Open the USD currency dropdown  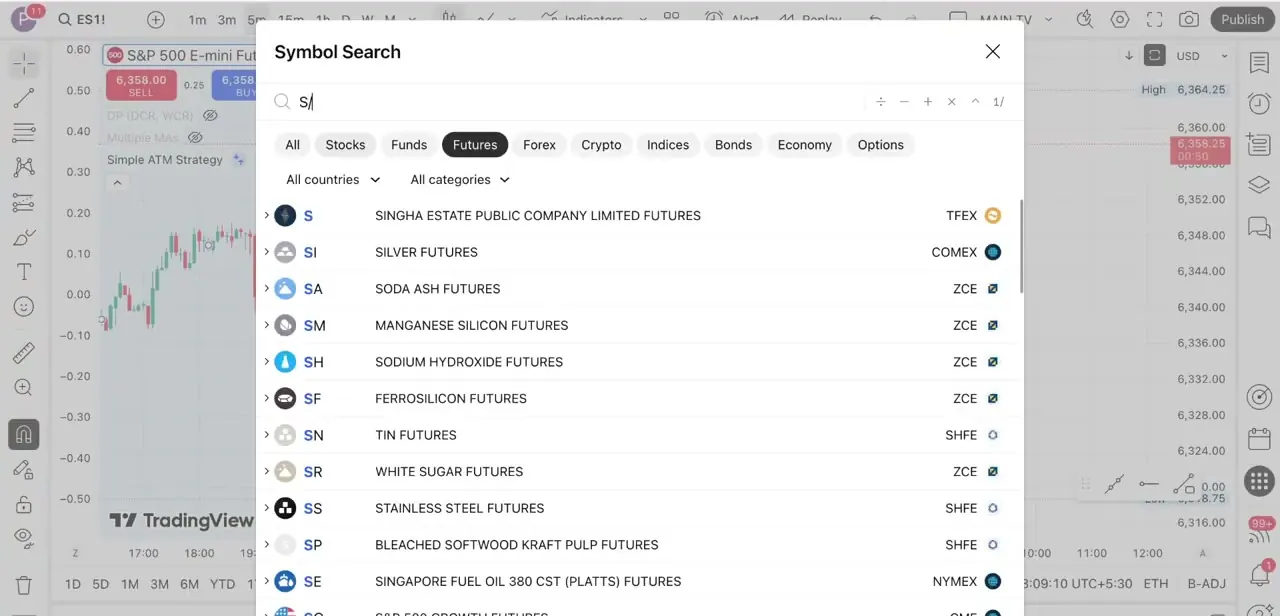[1202, 56]
